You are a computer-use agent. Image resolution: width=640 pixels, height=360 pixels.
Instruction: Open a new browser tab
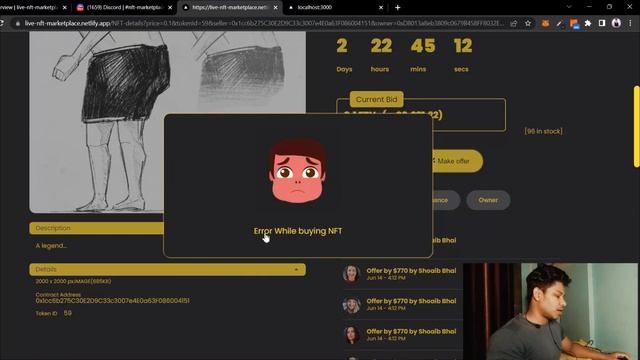coord(398,7)
